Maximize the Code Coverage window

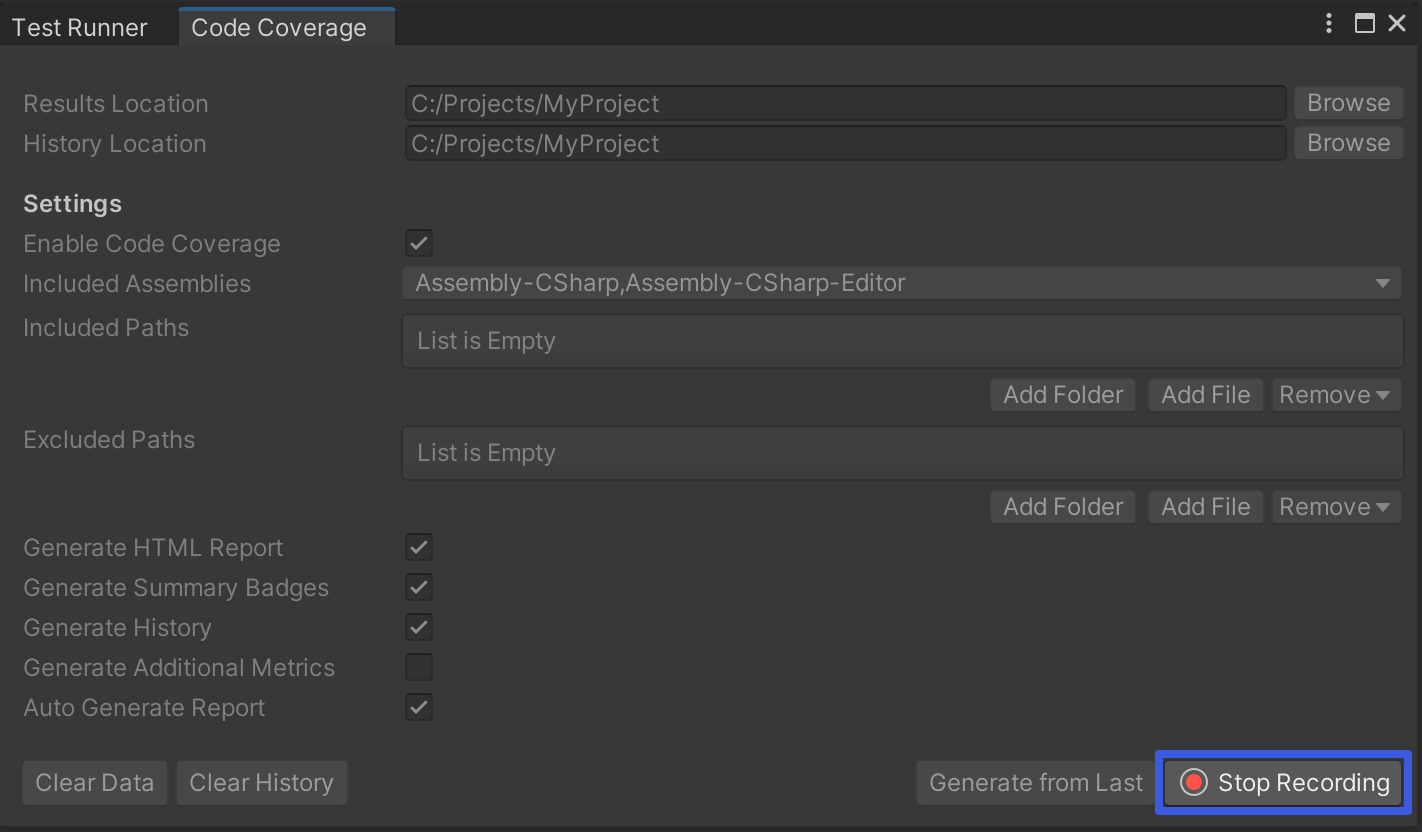(1364, 24)
